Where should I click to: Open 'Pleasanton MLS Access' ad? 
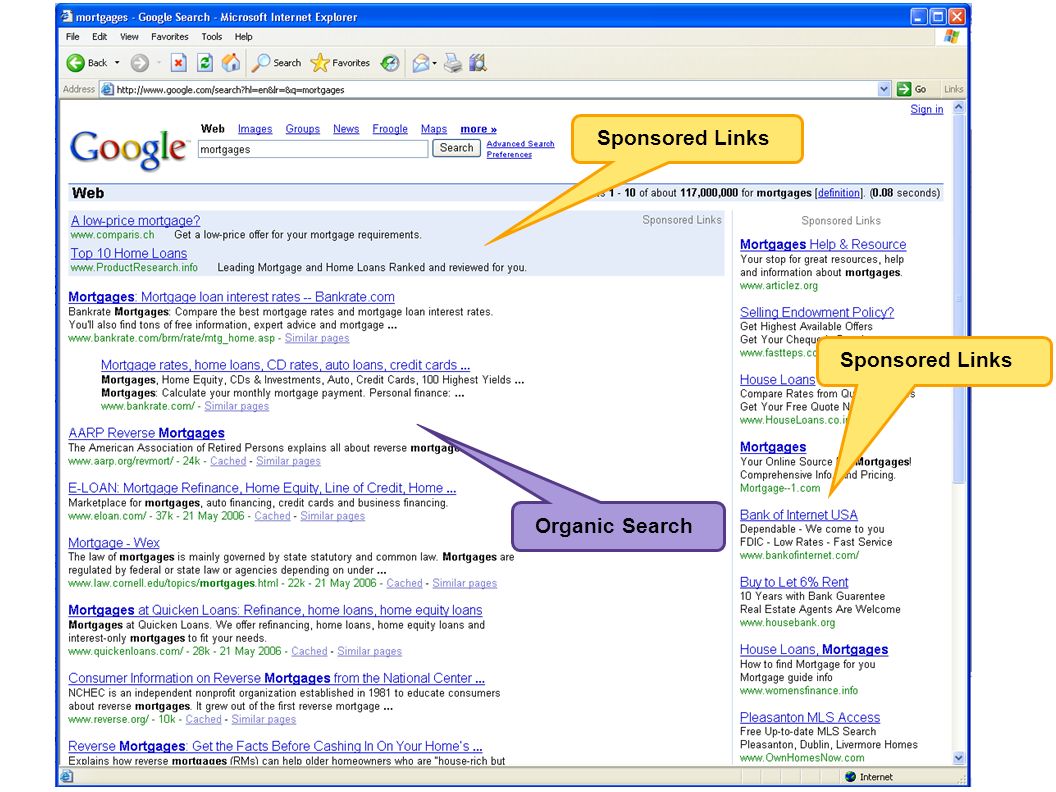click(810, 717)
